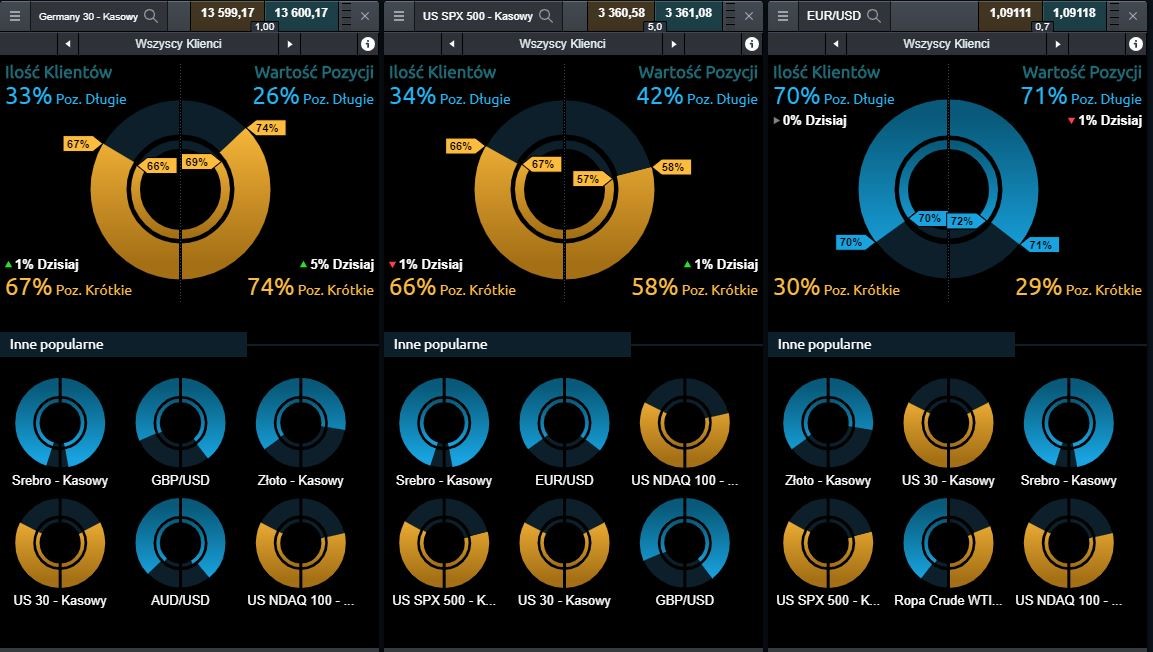Select the Ropa Crude WTI sentiment chart
Screen dimensions: 1153x652
(x=948, y=543)
